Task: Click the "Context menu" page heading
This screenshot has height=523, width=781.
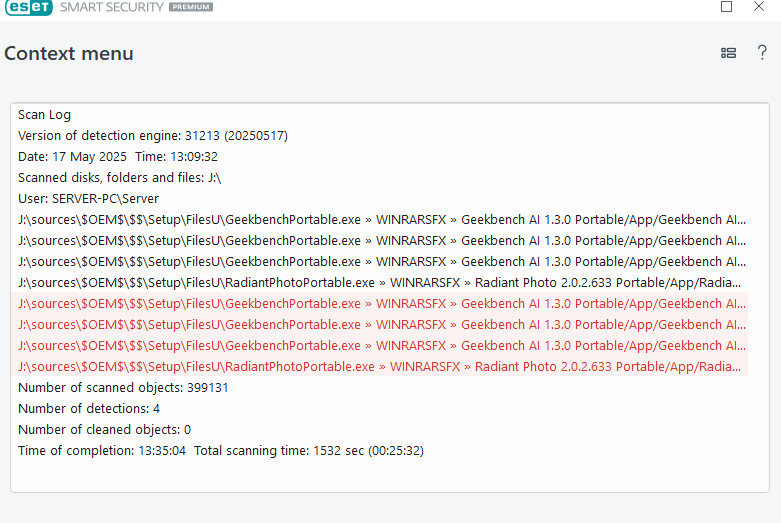Action: pos(69,53)
